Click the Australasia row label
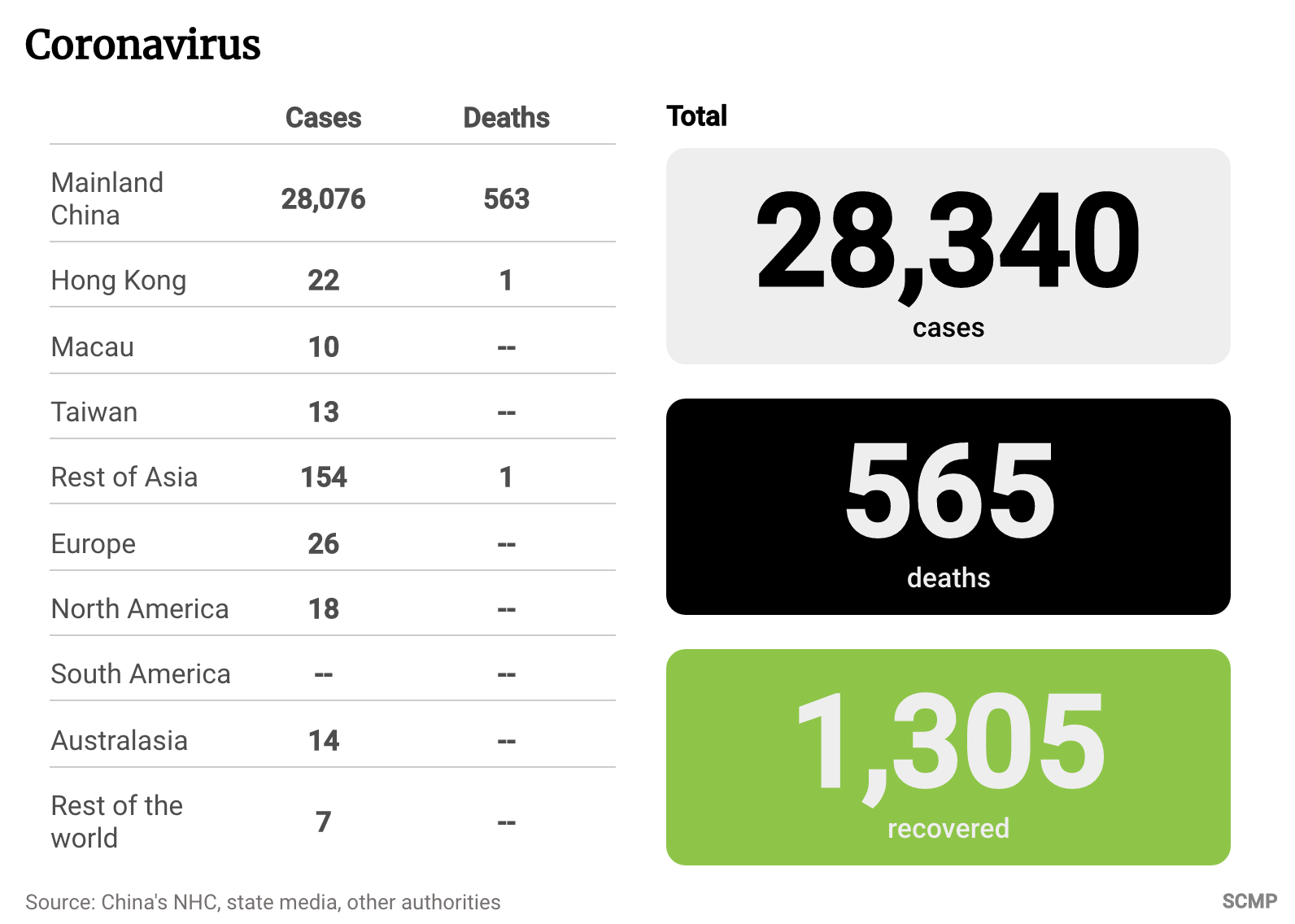Viewport: 1295px width, 924px height. click(120, 741)
